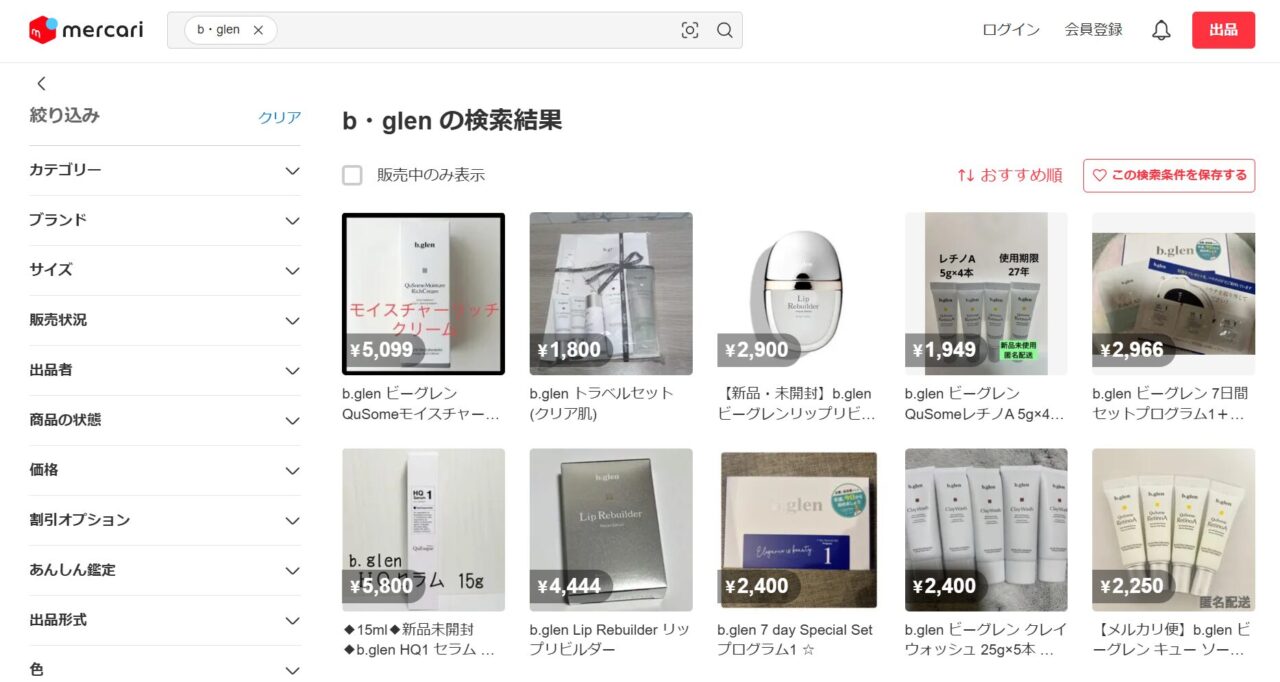Enable 販売中のみ表示 checkbox

coord(352,175)
